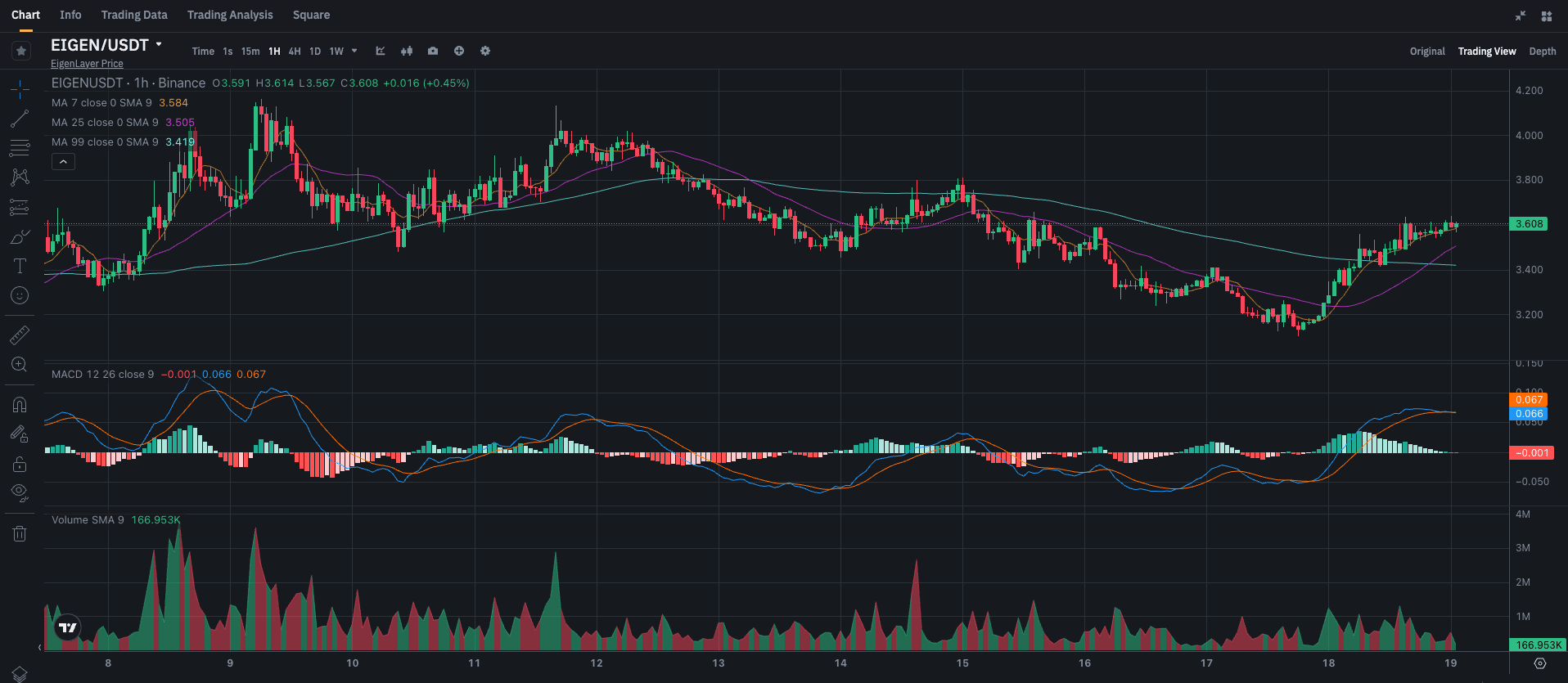1568x683 pixels.
Task: Click the 166.953K volume axis label
Action: pyautogui.click(x=1538, y=645)
